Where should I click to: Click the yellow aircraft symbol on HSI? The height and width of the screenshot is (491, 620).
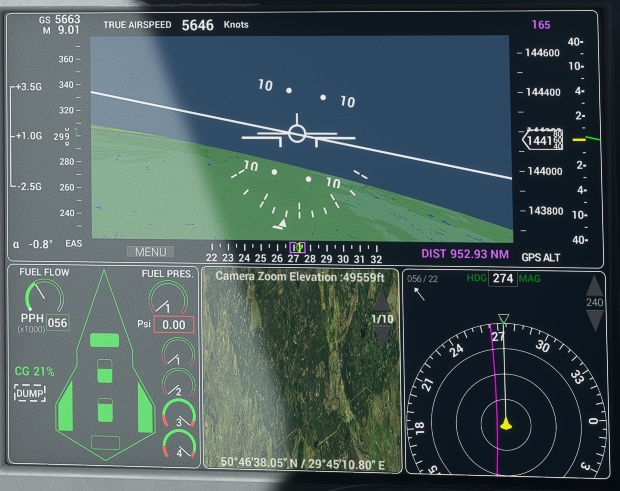[x=506, y=424]
